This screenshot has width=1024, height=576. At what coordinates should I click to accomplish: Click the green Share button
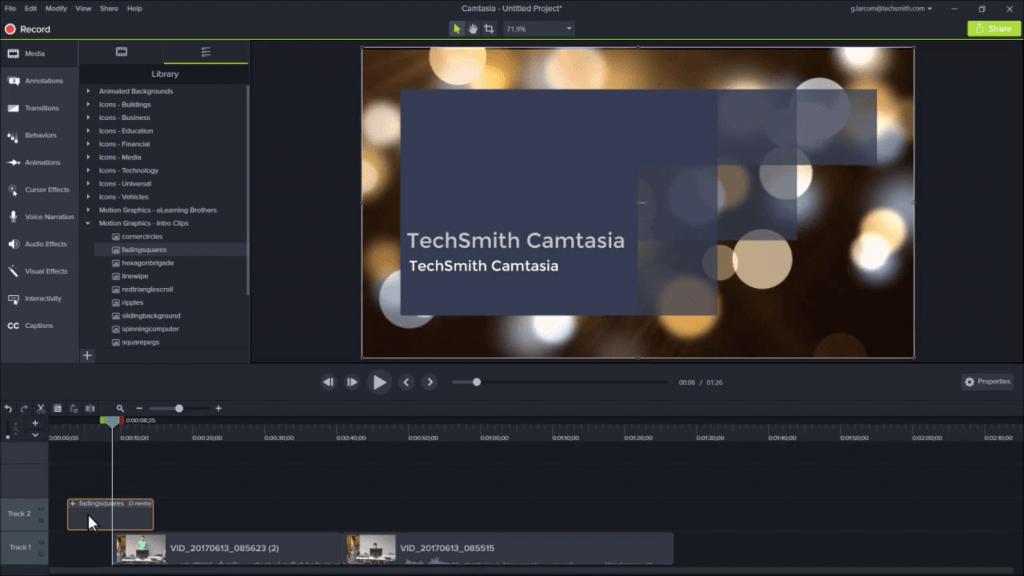coord(993,29)
